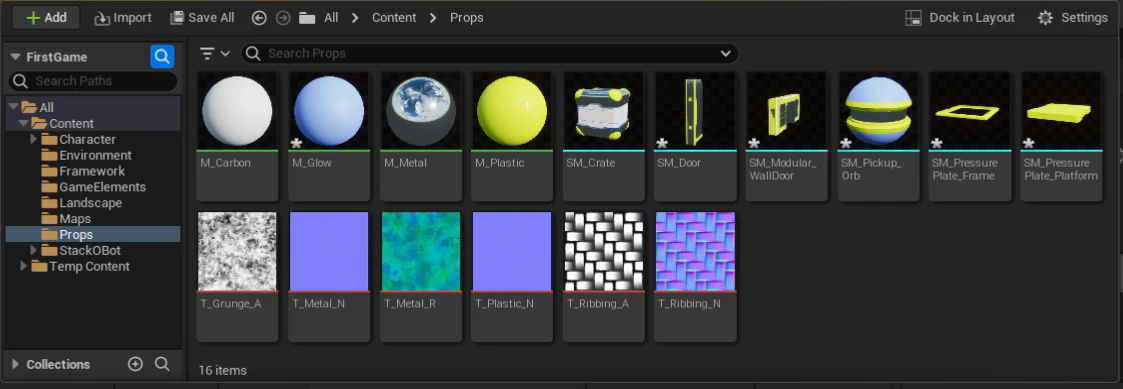Screen dimensions: 1123x389
Task: Collapse the FirstGame sources section
Action: tap(15, 57)
